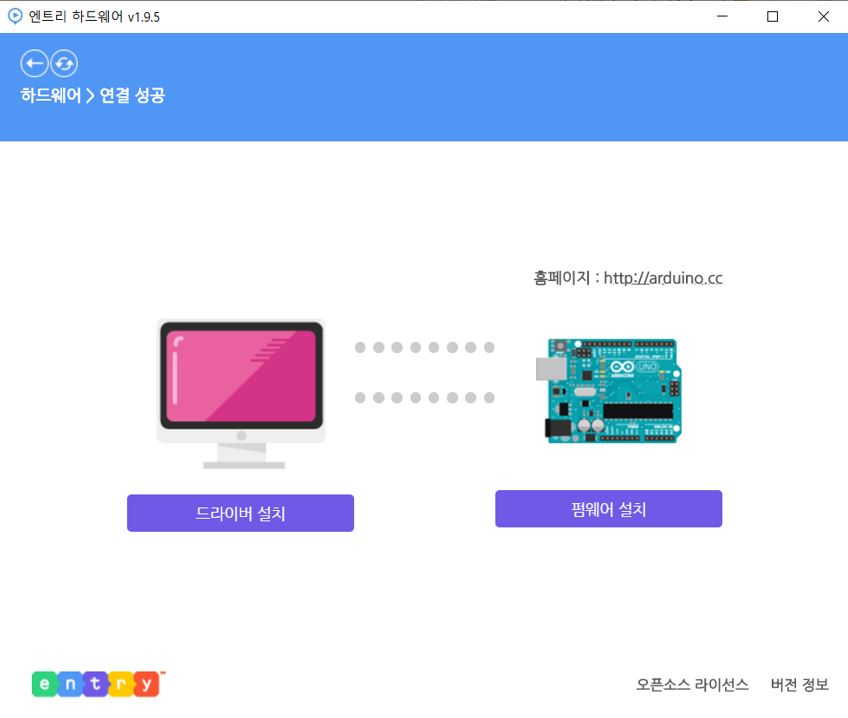Open 버전 정보 link
This screenshot has width=848, height=718.
tap(799, 684)
